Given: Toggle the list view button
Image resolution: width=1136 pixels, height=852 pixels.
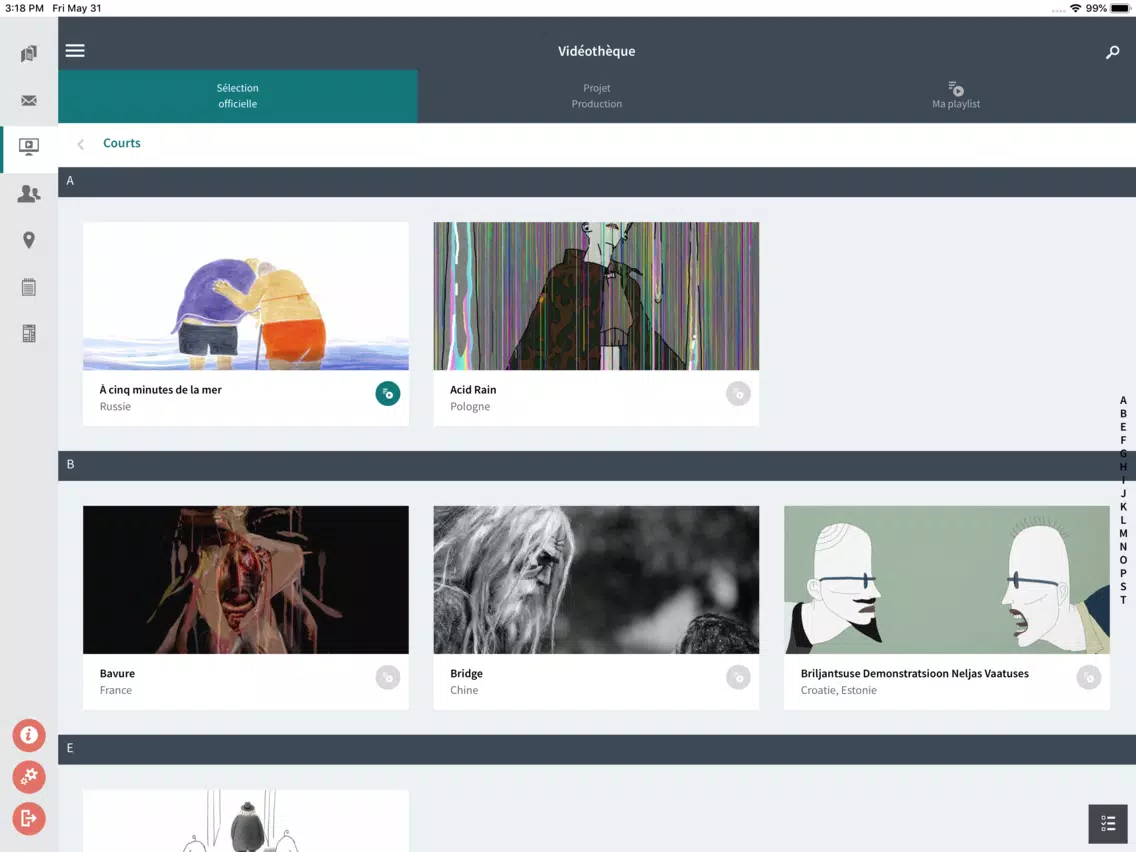Looking at the screenshot, I should 1108,824.
